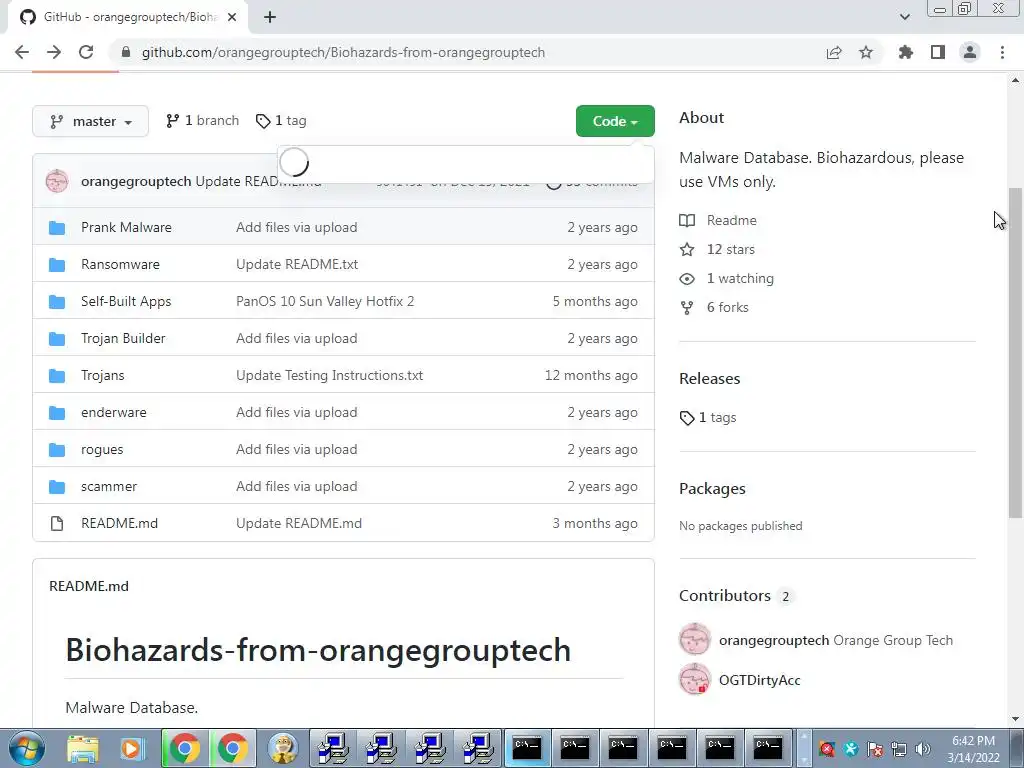
Task: View the 6 forks link
Action: point(728,308)
